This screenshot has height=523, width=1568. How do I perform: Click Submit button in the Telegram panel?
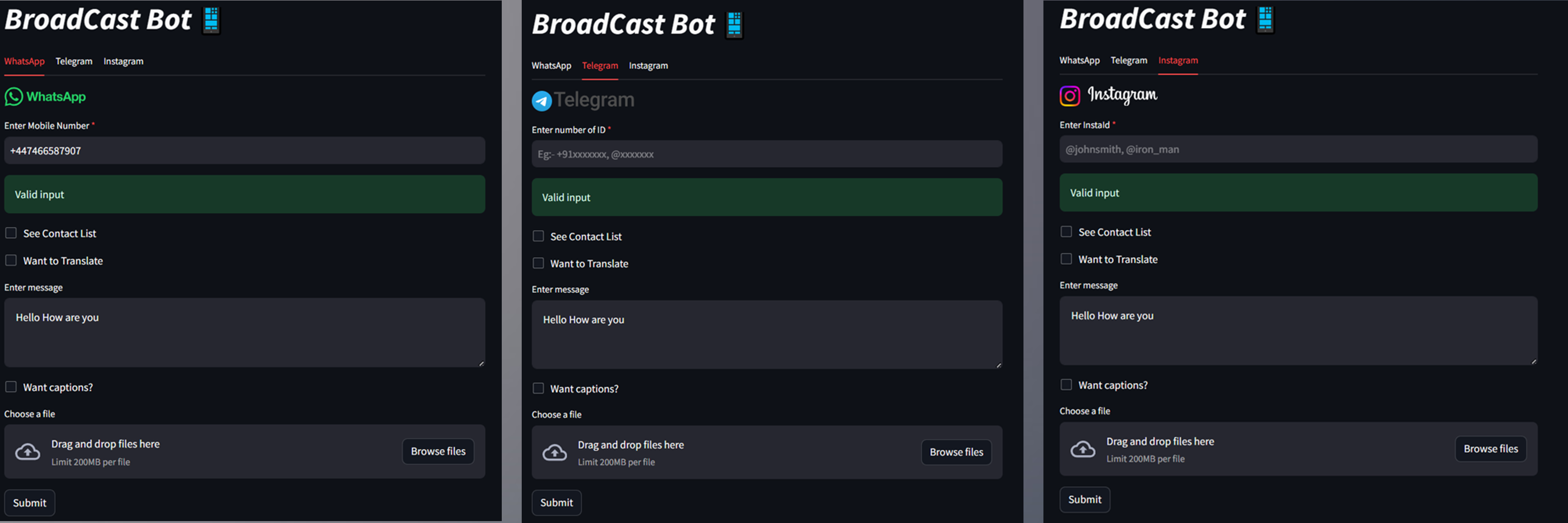[x=556, y=502]
